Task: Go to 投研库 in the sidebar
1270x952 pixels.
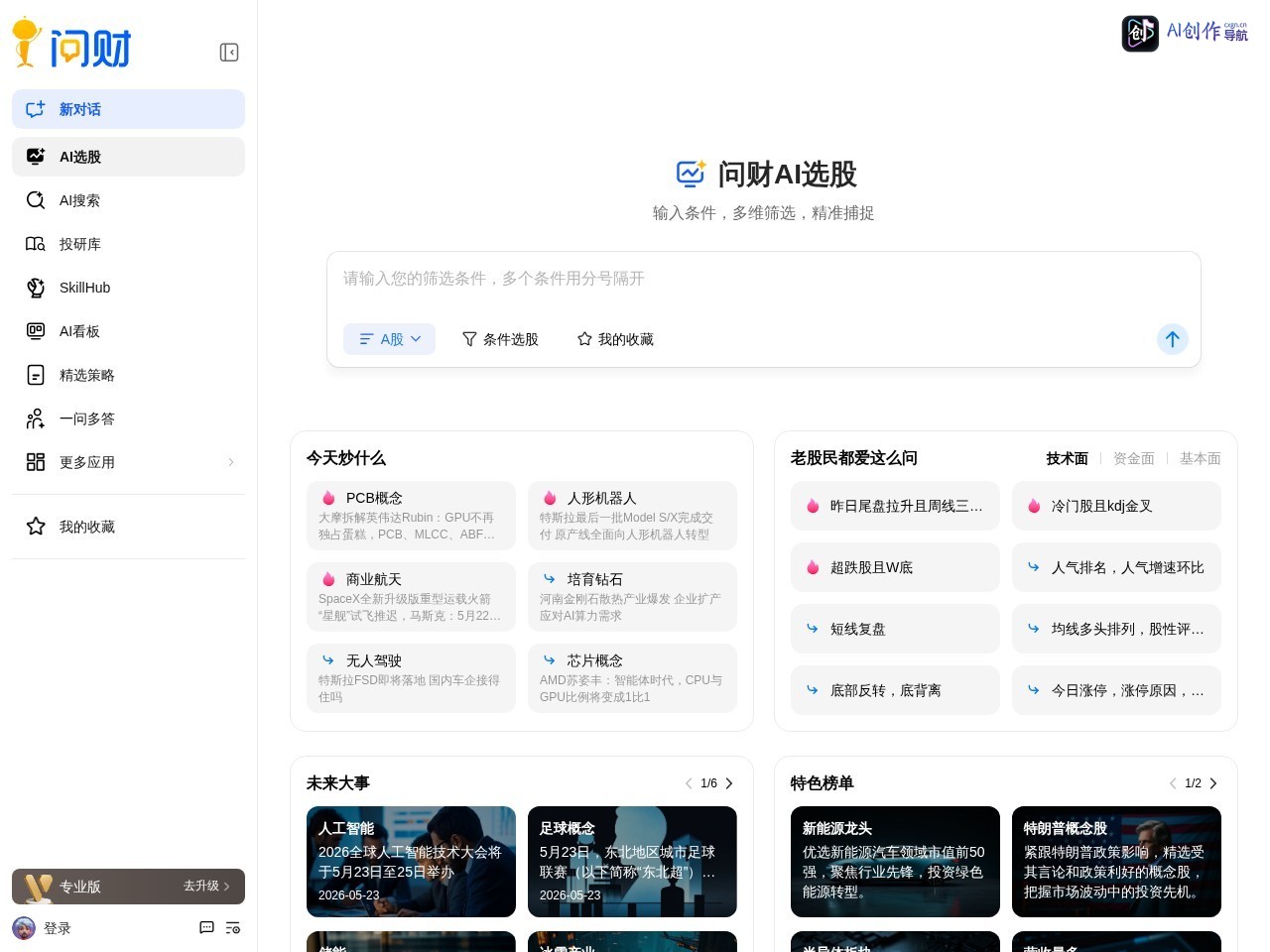Action: [128, 244]
